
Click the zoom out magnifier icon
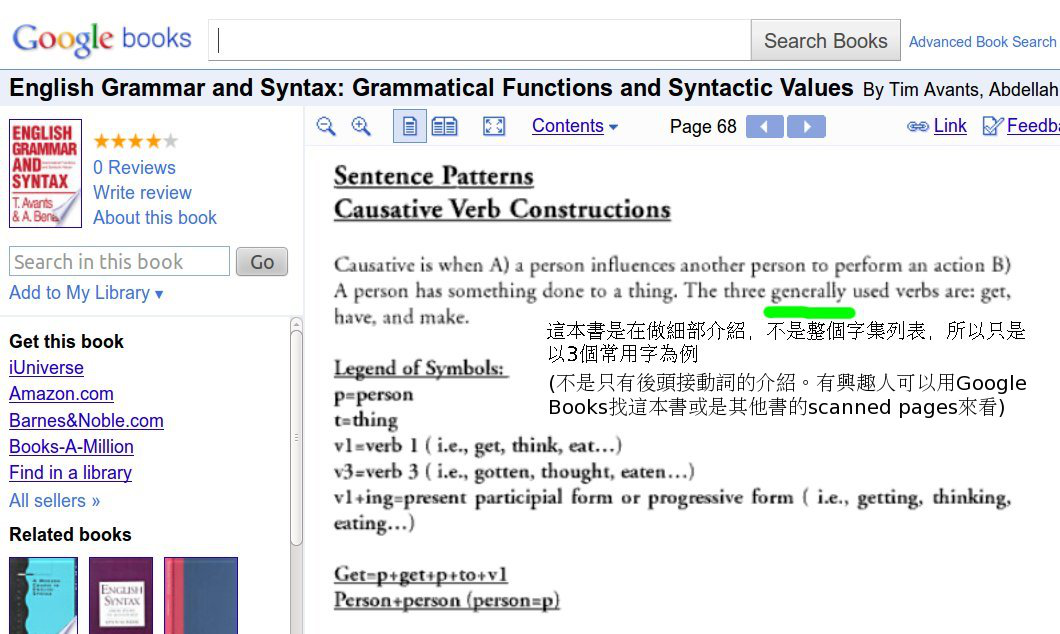(326, 126)
